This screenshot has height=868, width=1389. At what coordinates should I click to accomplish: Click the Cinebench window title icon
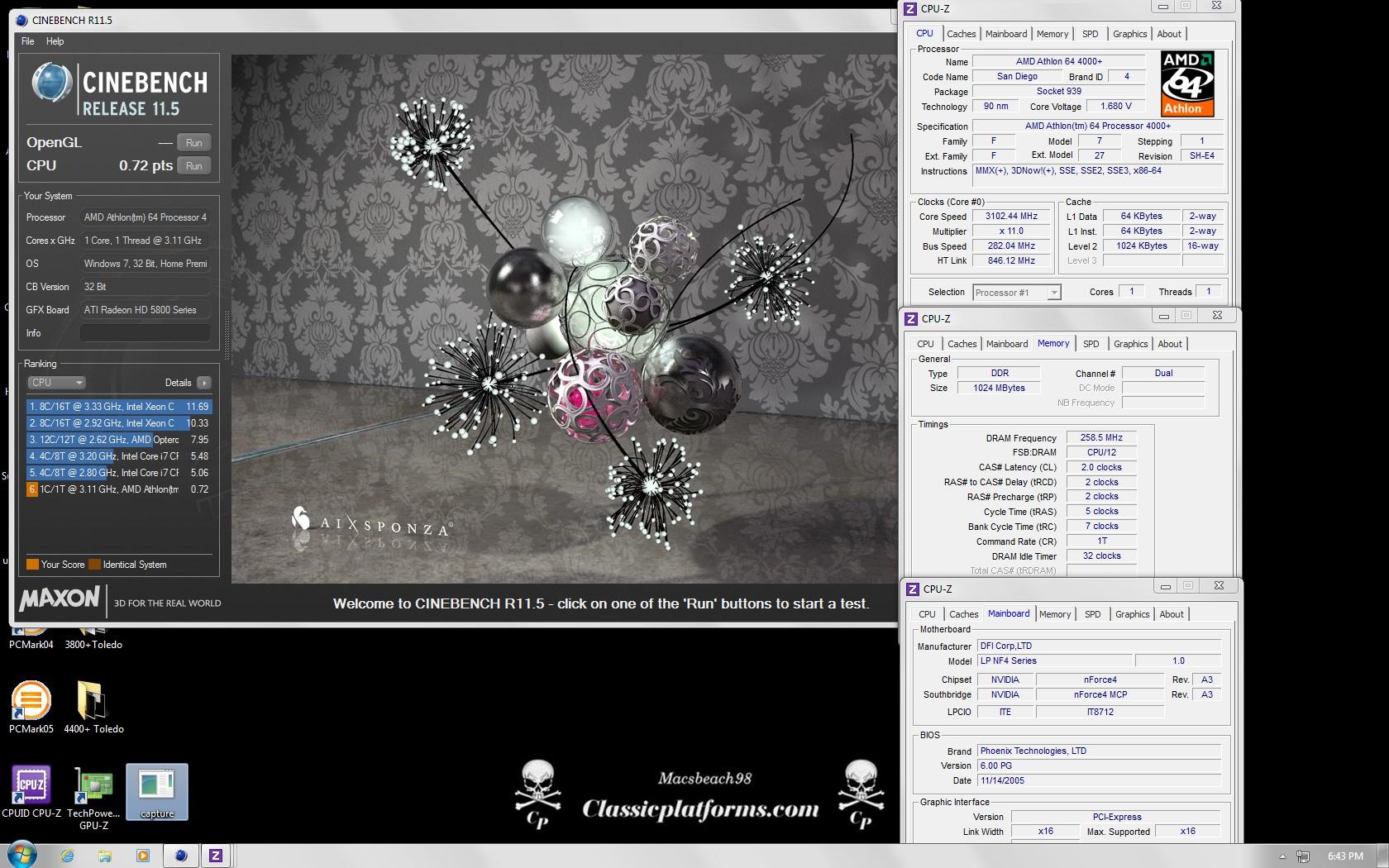21,20
